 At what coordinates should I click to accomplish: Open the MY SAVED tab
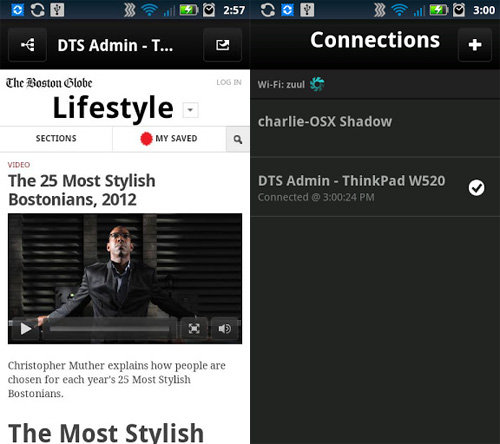(x=169, y=138)
